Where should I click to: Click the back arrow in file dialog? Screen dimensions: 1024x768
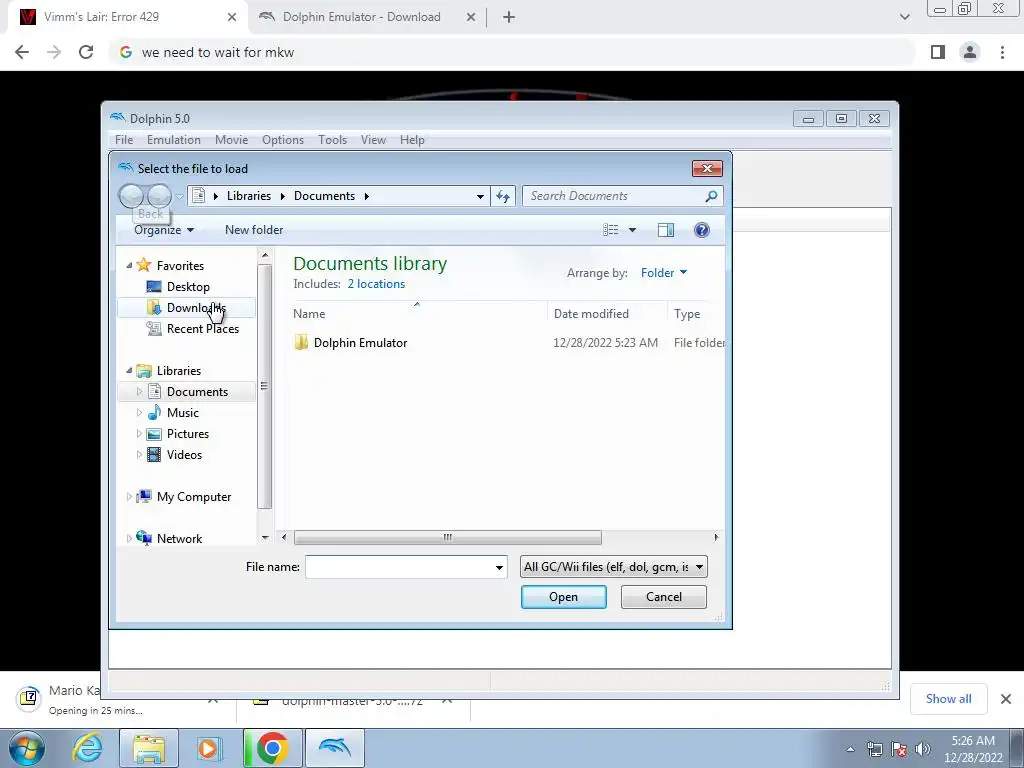(132, 195)
